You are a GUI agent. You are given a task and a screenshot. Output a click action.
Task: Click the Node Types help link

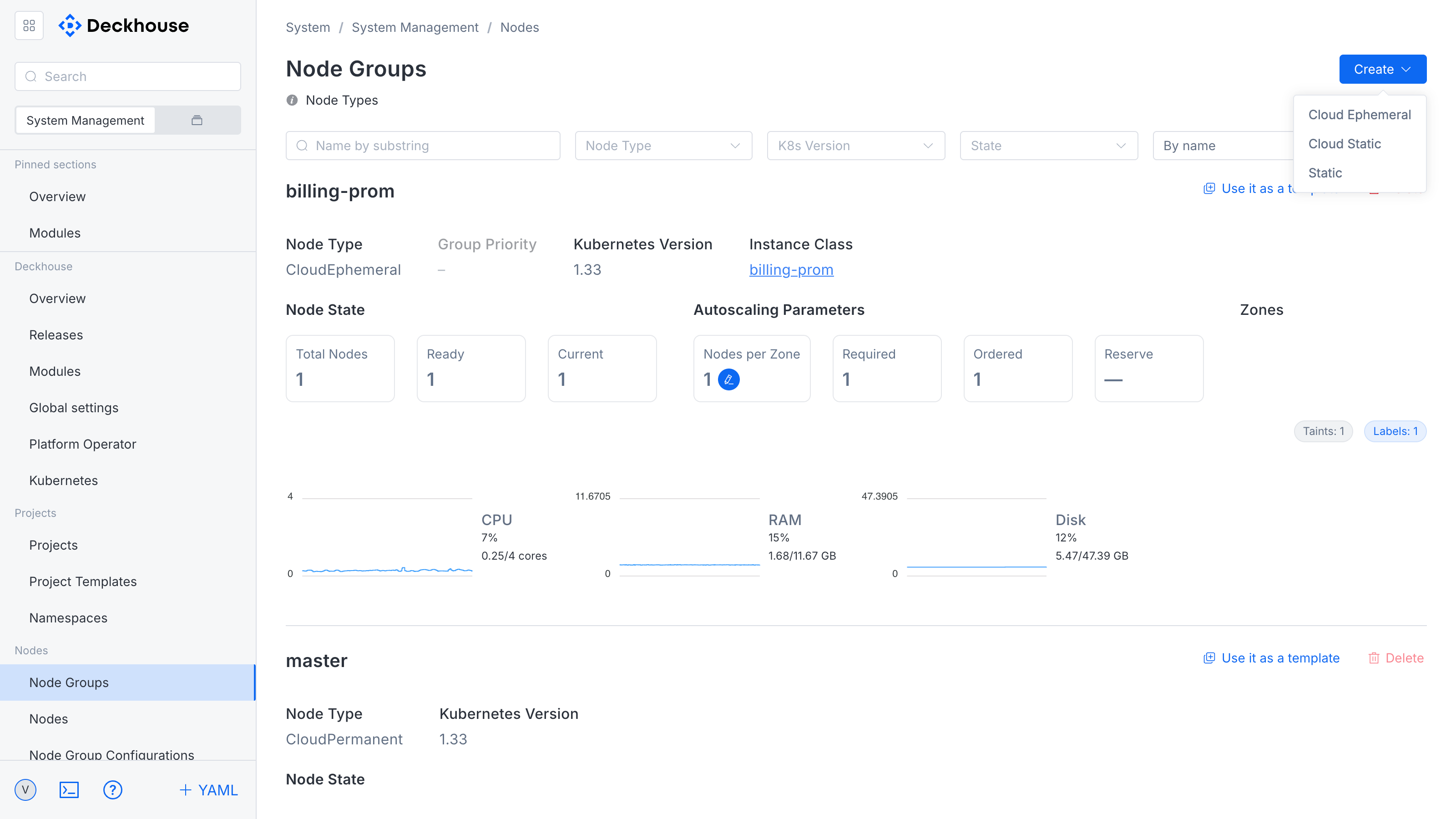[341, 100]
